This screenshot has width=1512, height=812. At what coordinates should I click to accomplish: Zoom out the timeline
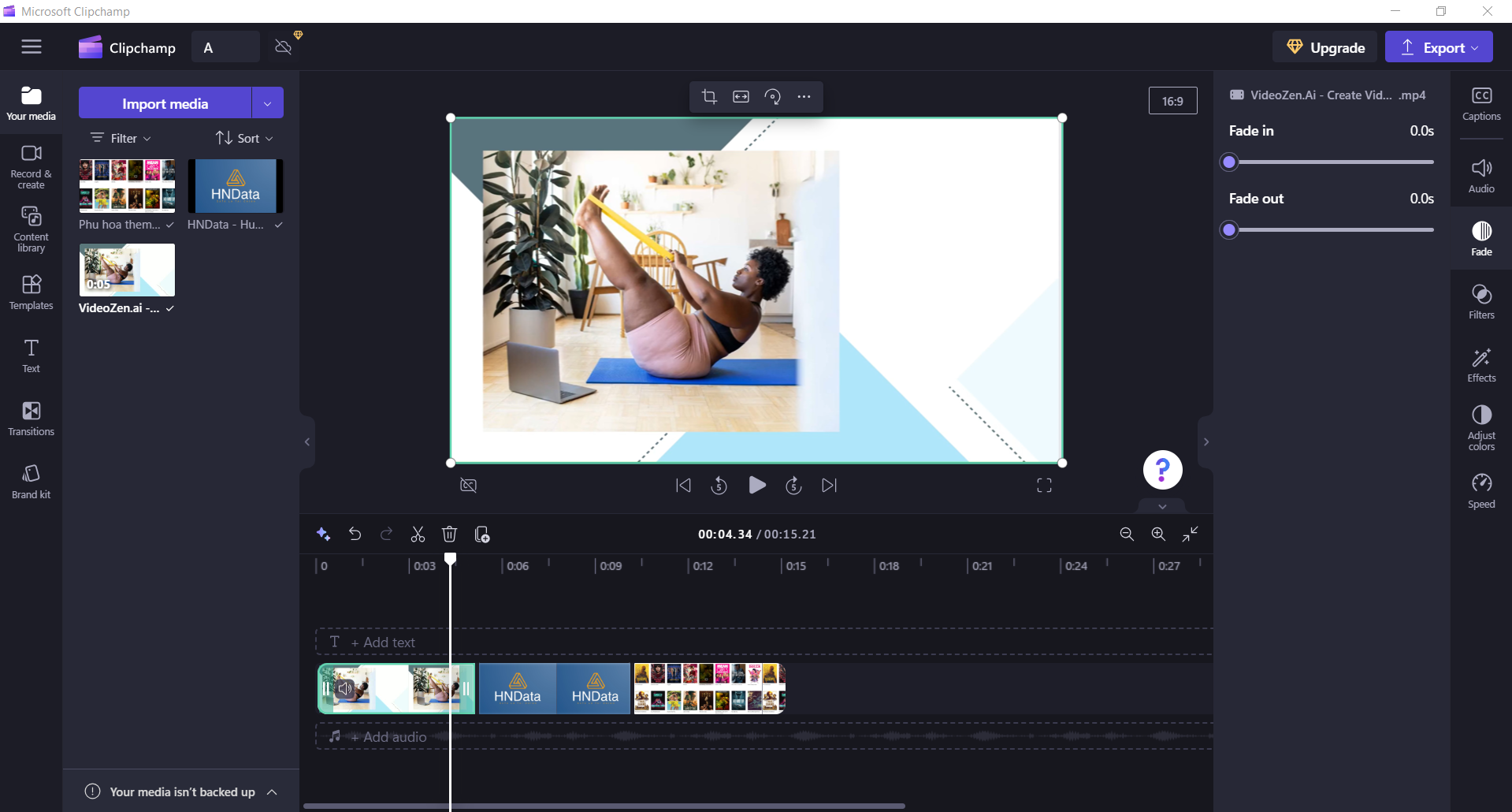tap(1127, 534)
